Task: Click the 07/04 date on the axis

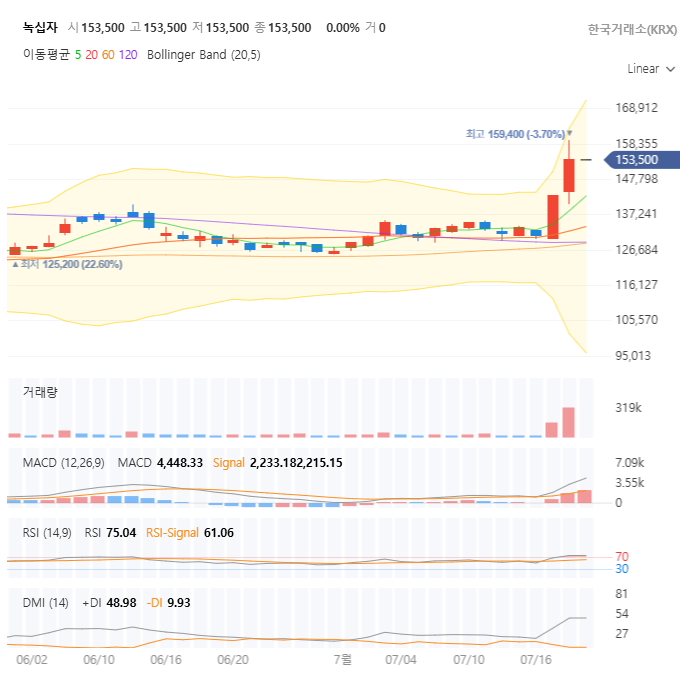Action: (x=401, y=660)
